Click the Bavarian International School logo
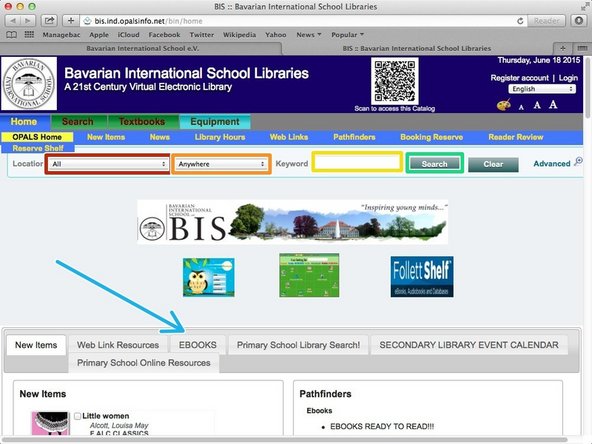Image resolution: width=592 pixels, height=444 pixels. 29,83
